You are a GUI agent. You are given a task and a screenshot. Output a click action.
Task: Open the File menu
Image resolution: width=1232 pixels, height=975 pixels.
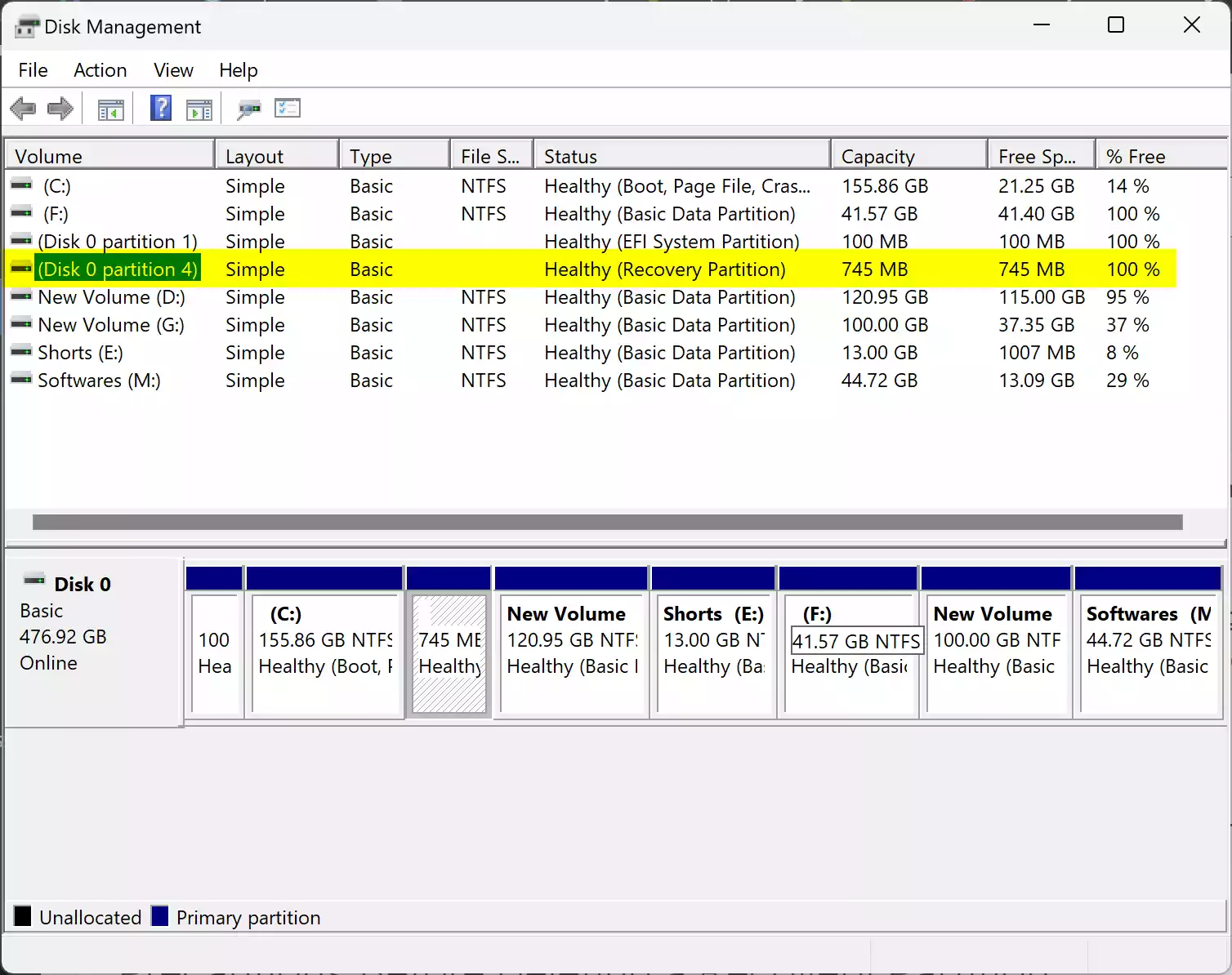[x=32, y=70]
